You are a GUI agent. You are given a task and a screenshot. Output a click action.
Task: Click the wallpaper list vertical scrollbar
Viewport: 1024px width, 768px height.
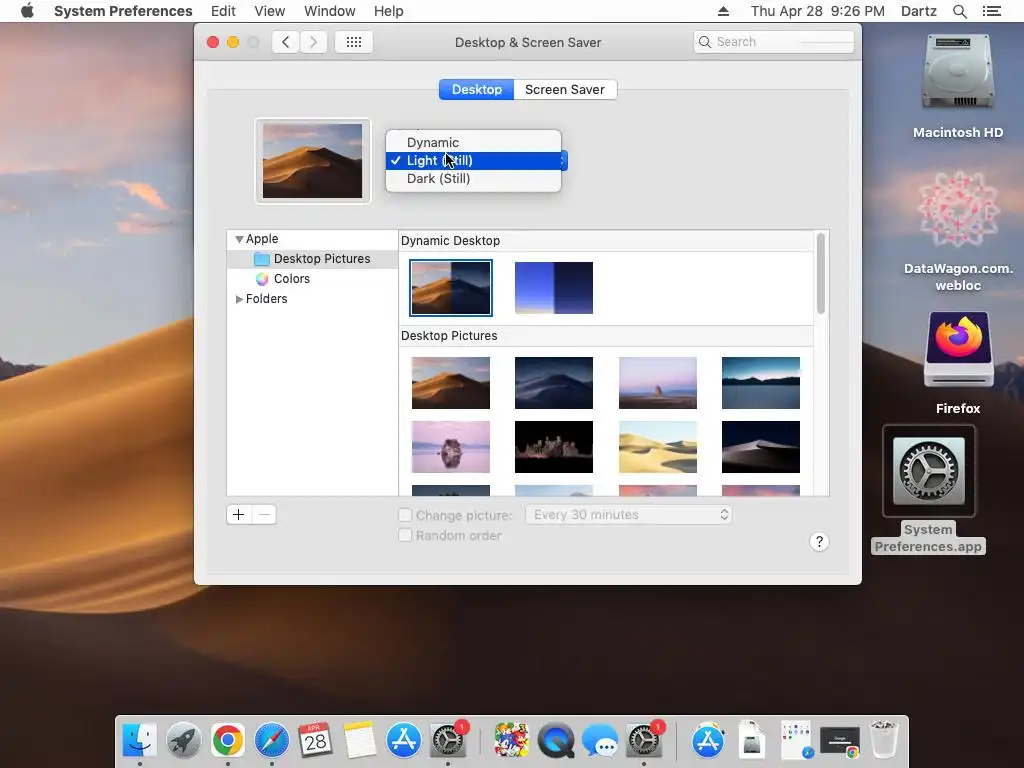point(821,274)
